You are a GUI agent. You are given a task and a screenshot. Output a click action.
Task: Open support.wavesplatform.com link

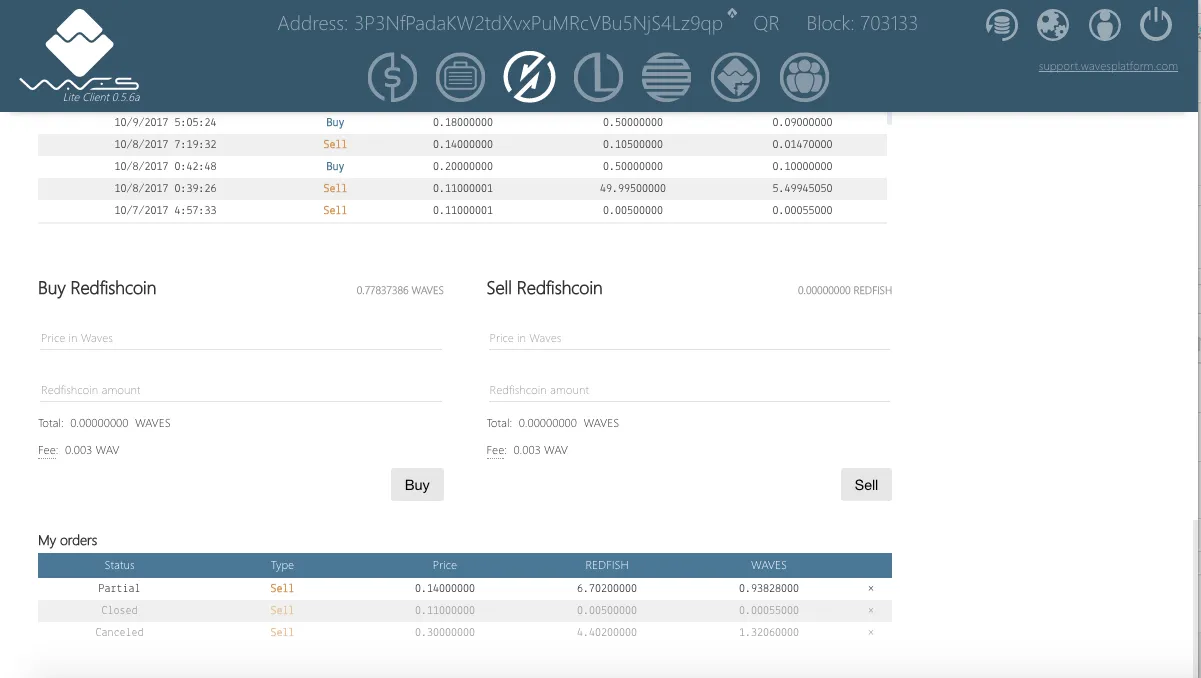(x=1108, y=67)
